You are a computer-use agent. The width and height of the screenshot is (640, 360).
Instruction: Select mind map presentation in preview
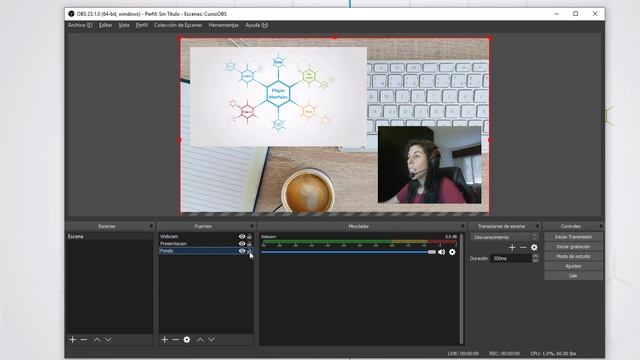tap(278, 97)
